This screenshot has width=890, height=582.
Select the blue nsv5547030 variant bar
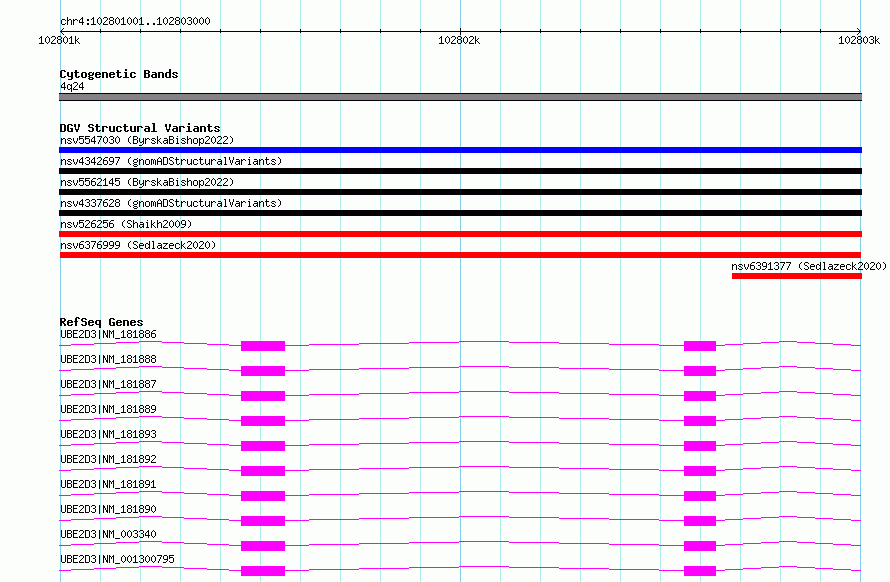point(460,150)
